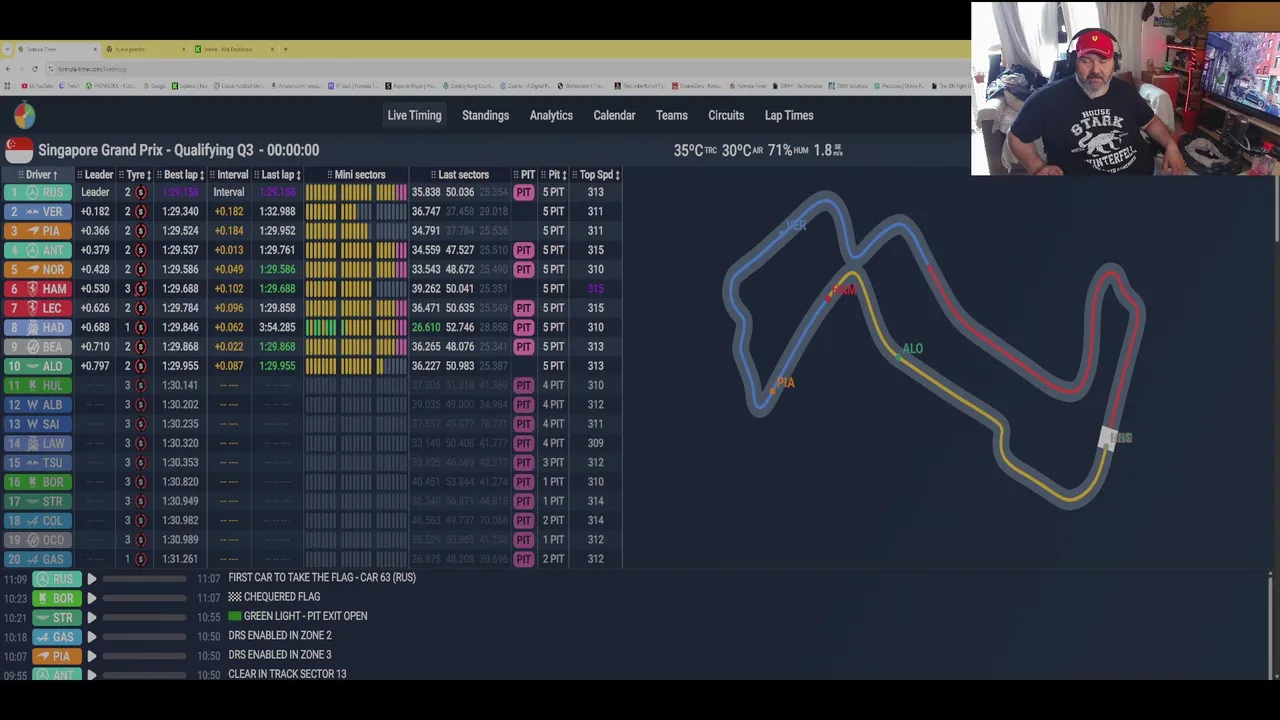Open the Teams tab
This screenshot has width=1280, height=720.
[671, 116]
